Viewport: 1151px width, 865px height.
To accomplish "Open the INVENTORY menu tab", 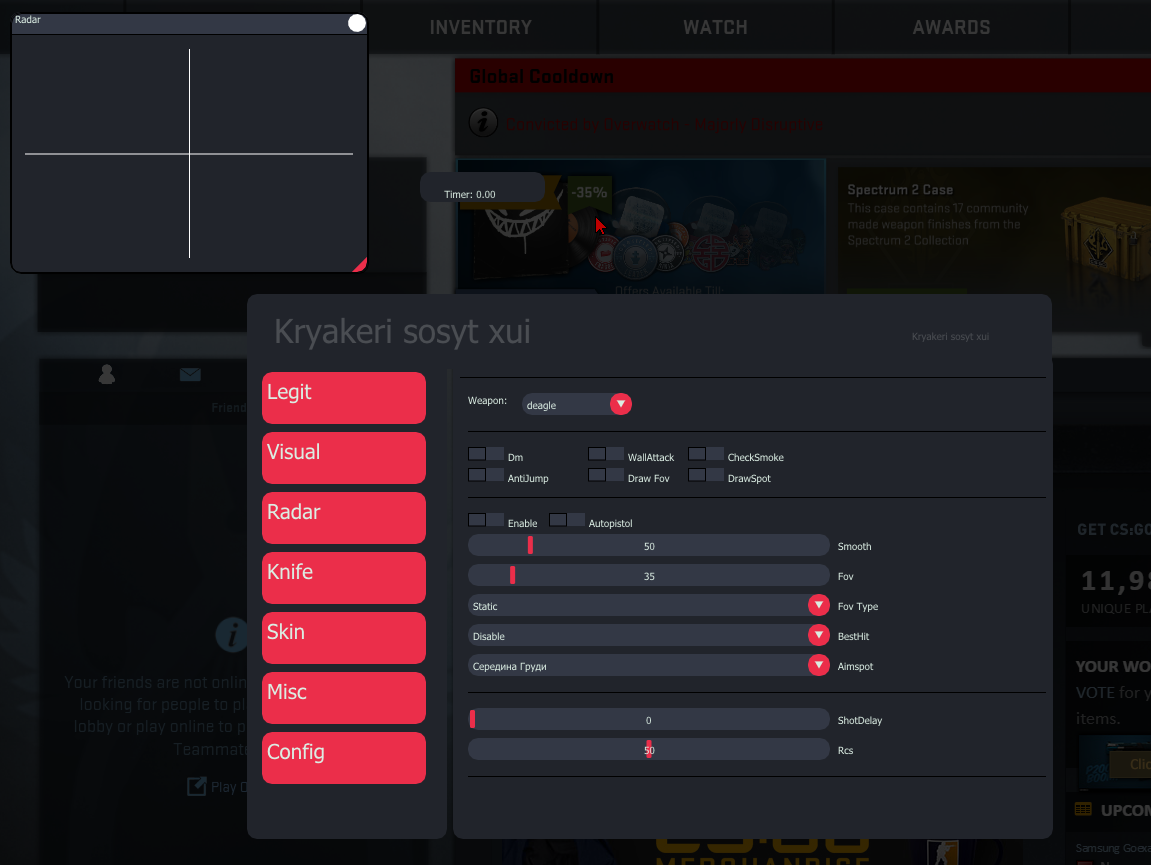I will click(481, 27).
